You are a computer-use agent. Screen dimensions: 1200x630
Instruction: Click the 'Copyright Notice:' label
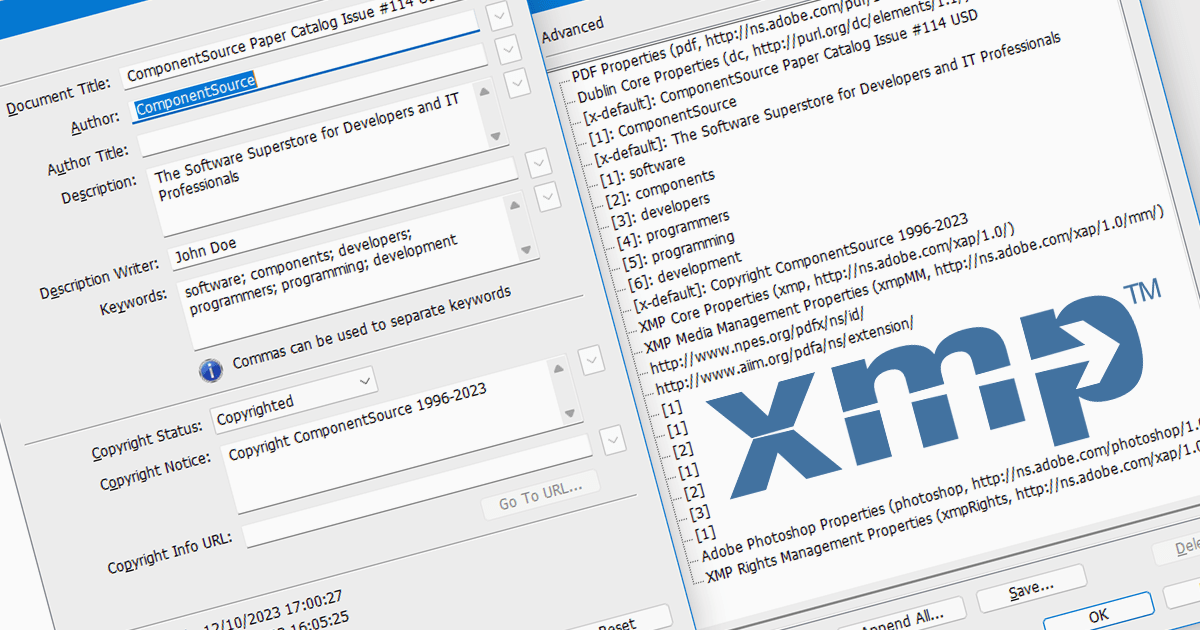coord(156,470)
